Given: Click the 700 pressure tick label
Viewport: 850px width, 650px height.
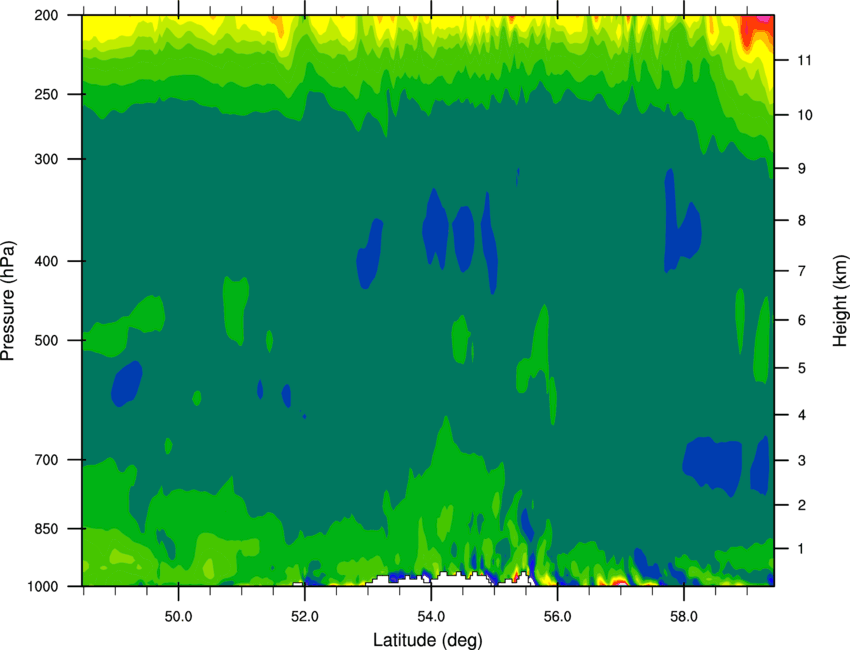Looking at the screenshot, I should (x=47, y=460).
